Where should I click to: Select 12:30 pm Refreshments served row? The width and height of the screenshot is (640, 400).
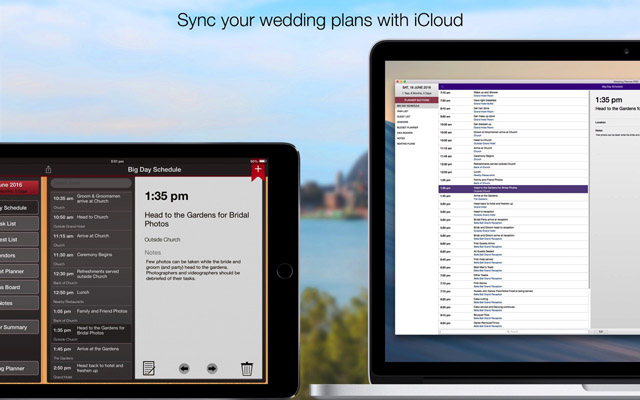[91, 276]
